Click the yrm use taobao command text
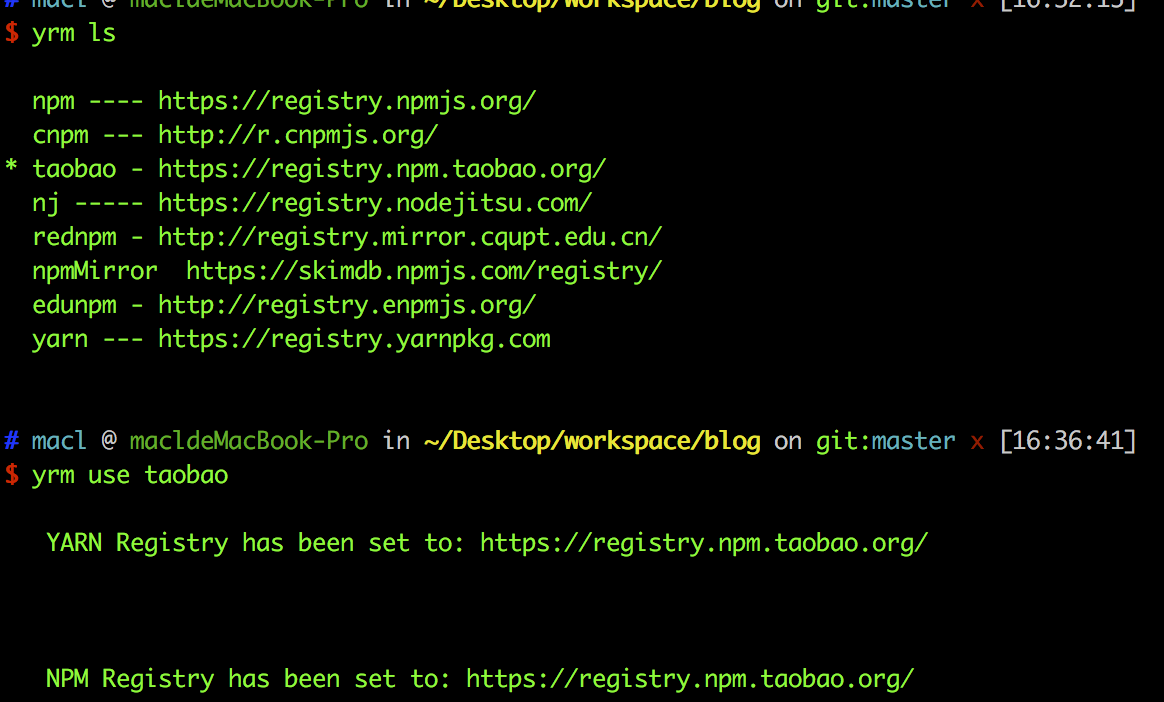 [130, 475]
